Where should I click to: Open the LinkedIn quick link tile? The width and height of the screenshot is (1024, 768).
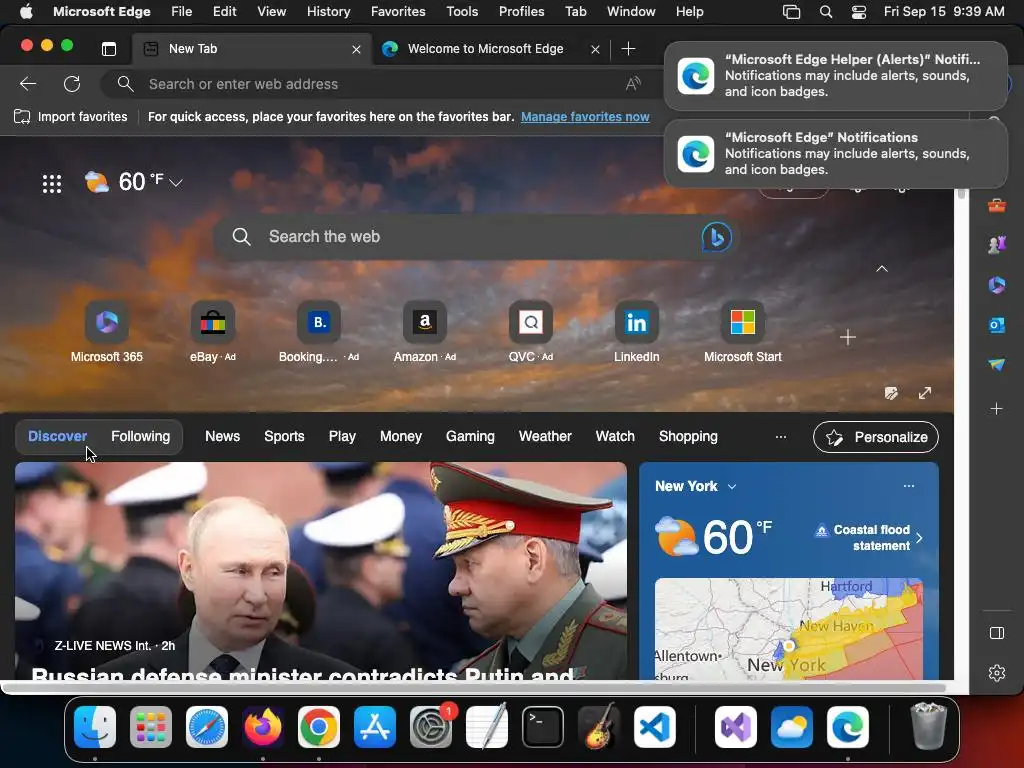pos(637,332)
